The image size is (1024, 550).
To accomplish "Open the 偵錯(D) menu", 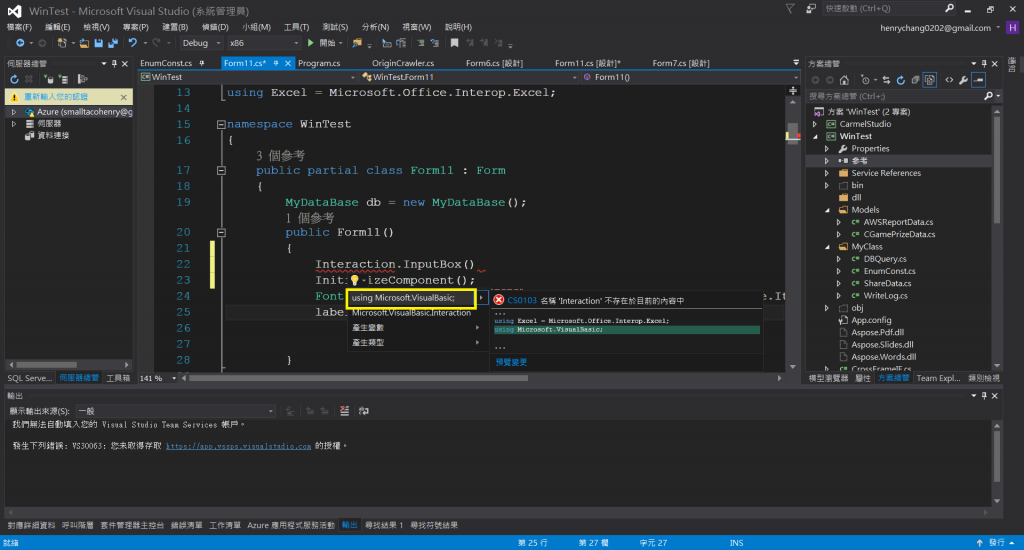I will coord(215,27).
